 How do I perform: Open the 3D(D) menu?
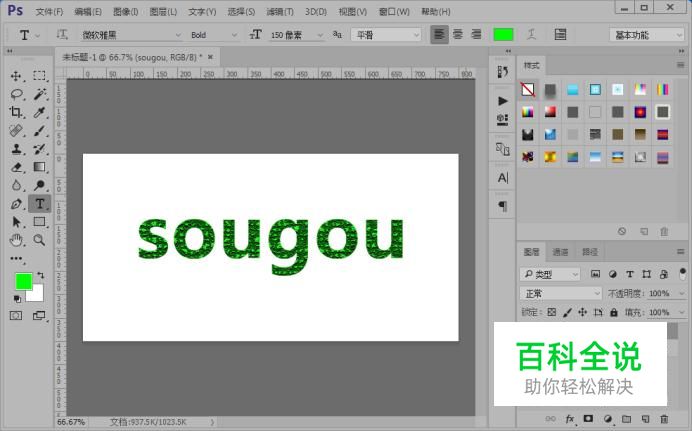(316, 12)
